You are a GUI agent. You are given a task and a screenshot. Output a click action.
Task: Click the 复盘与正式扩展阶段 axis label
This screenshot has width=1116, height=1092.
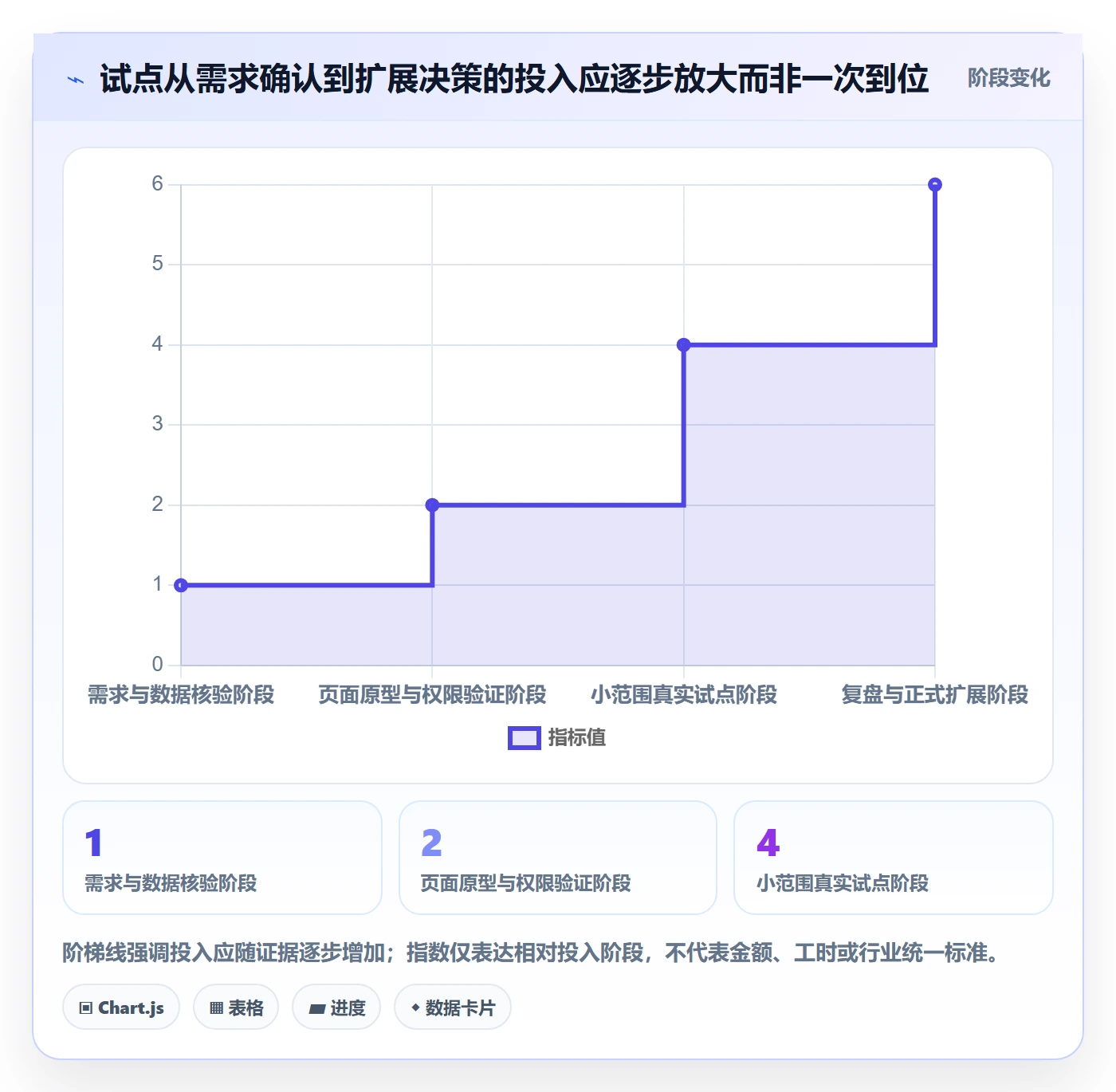coord(935,694)
